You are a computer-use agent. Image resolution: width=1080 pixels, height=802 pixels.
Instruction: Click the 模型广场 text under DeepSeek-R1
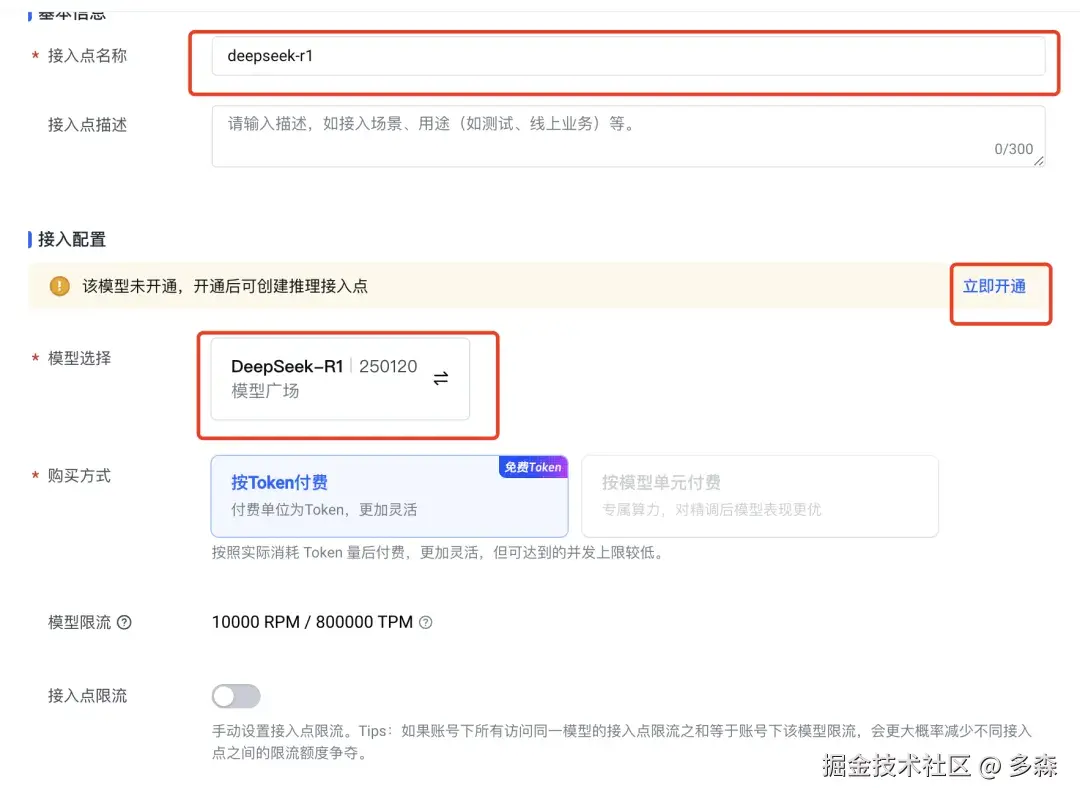click(x=265, y=391)
